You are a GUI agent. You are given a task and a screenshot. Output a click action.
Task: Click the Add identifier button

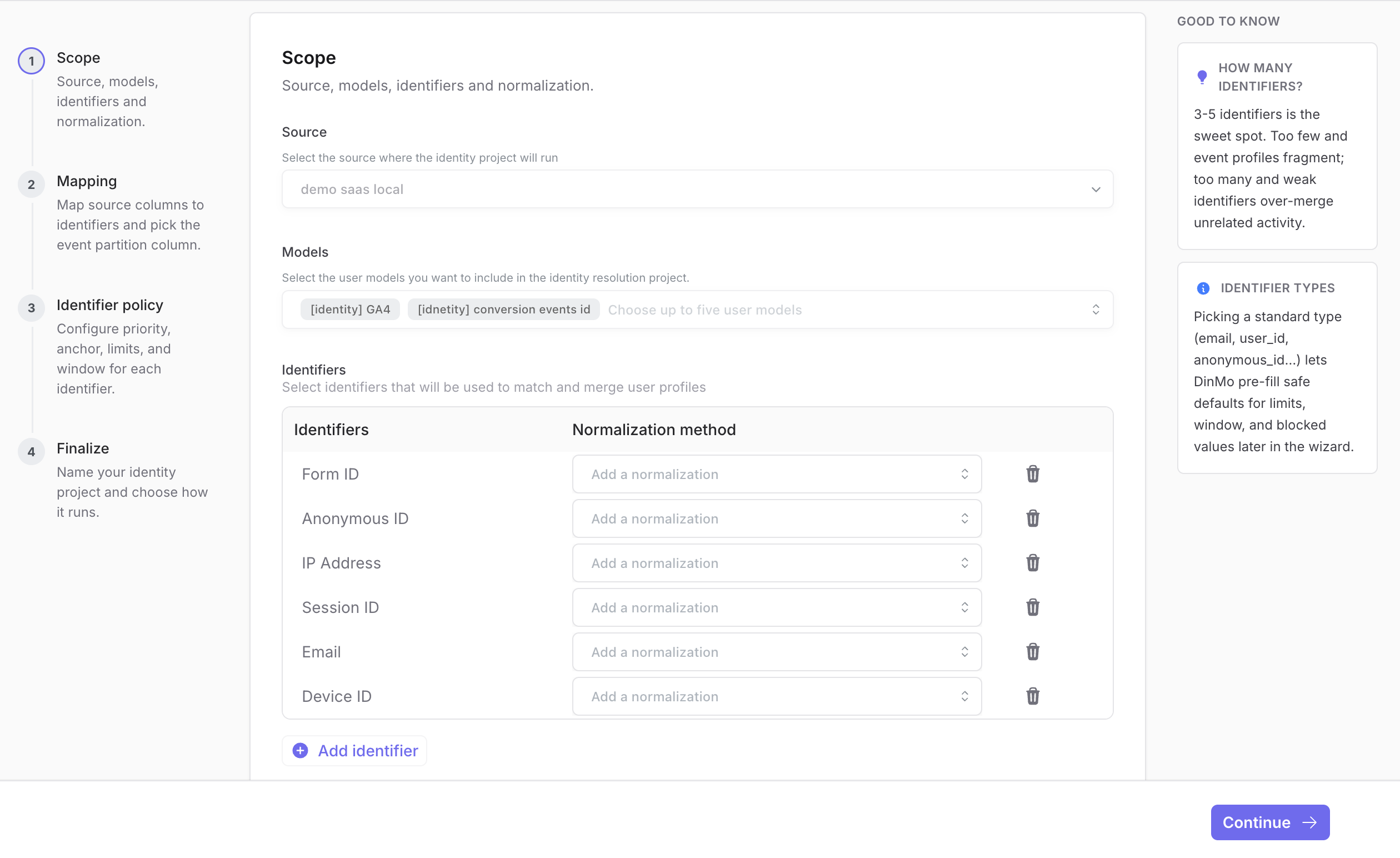[x=354, y=751]
